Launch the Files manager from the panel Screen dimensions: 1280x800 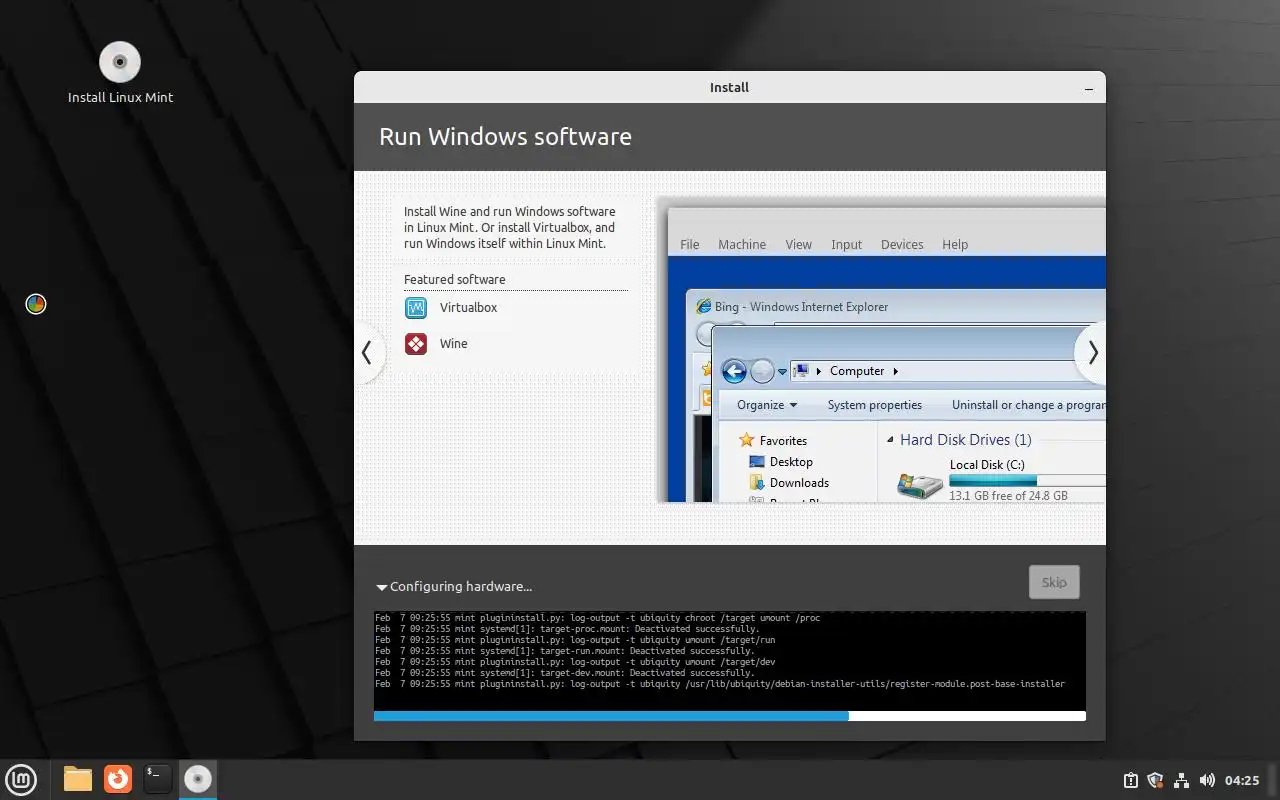click(78, 779)
